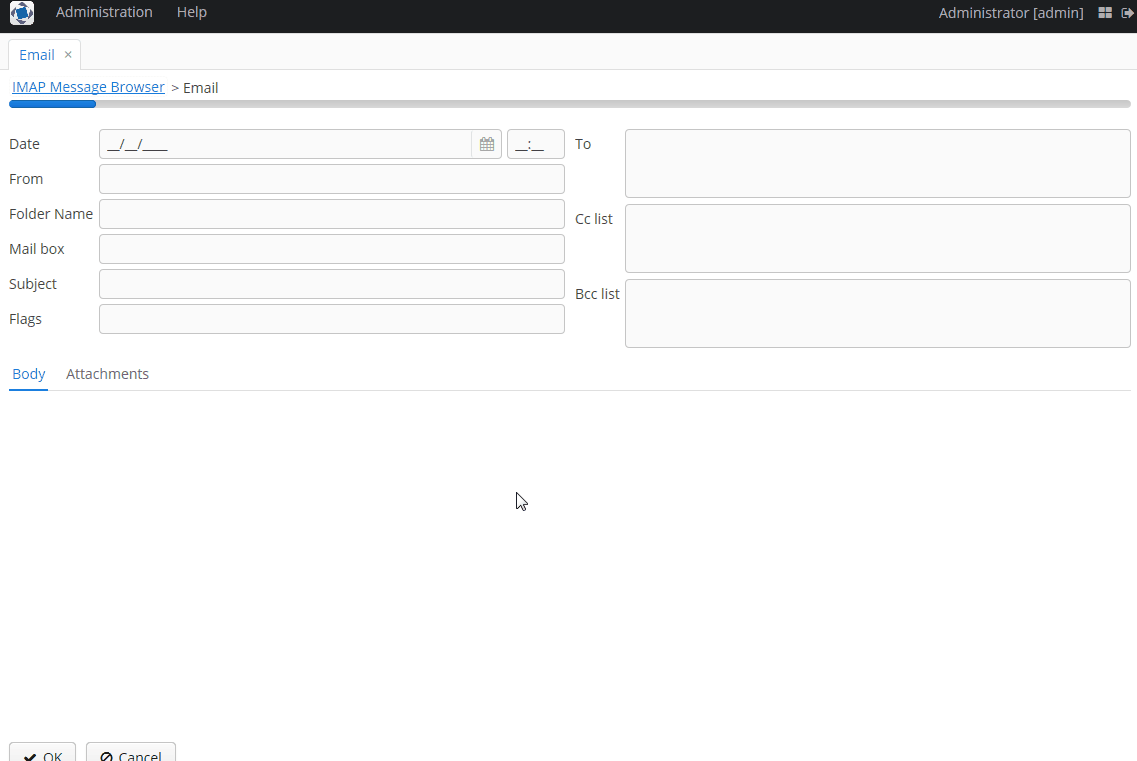Click inside the To recipients box
The width and height of the screenshot is (1137, 761).
tap(877, 162)
